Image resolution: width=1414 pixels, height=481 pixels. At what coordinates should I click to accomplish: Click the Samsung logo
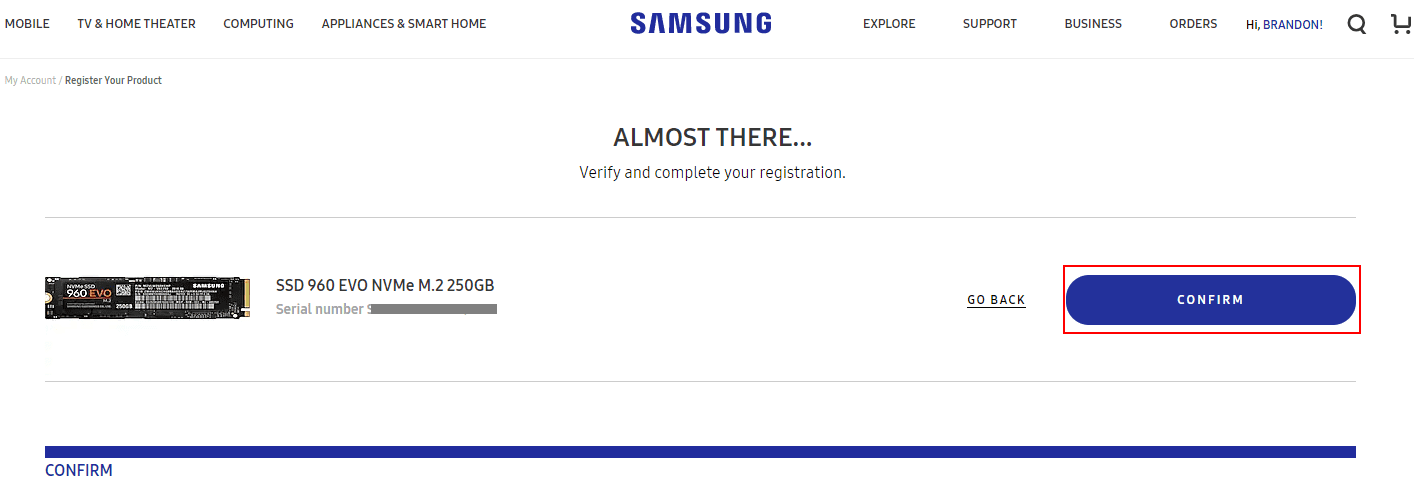700,24
